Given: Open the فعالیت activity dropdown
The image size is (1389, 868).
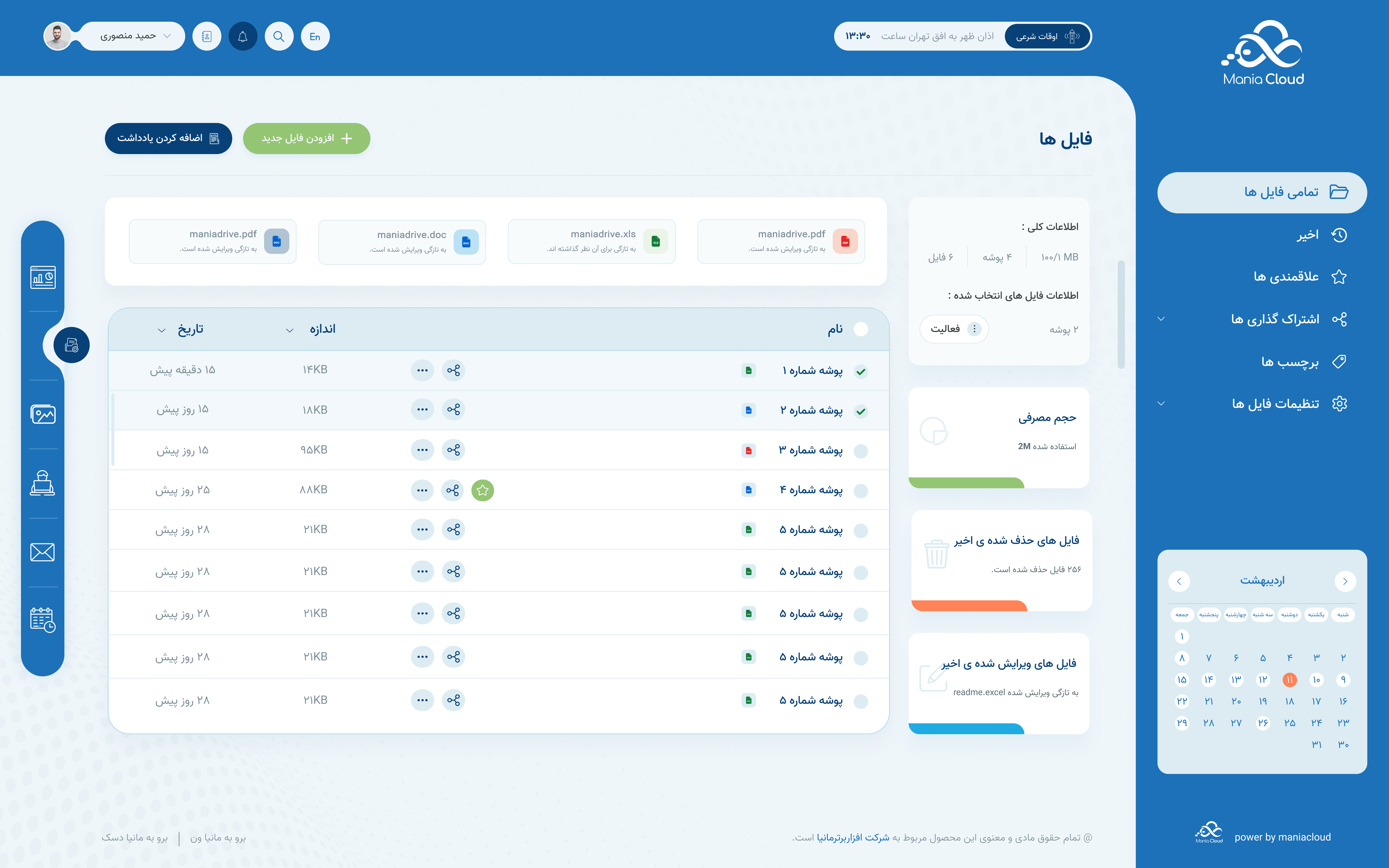Looking at the screenshot, I should pyautogui.click(x=954, y=329).
